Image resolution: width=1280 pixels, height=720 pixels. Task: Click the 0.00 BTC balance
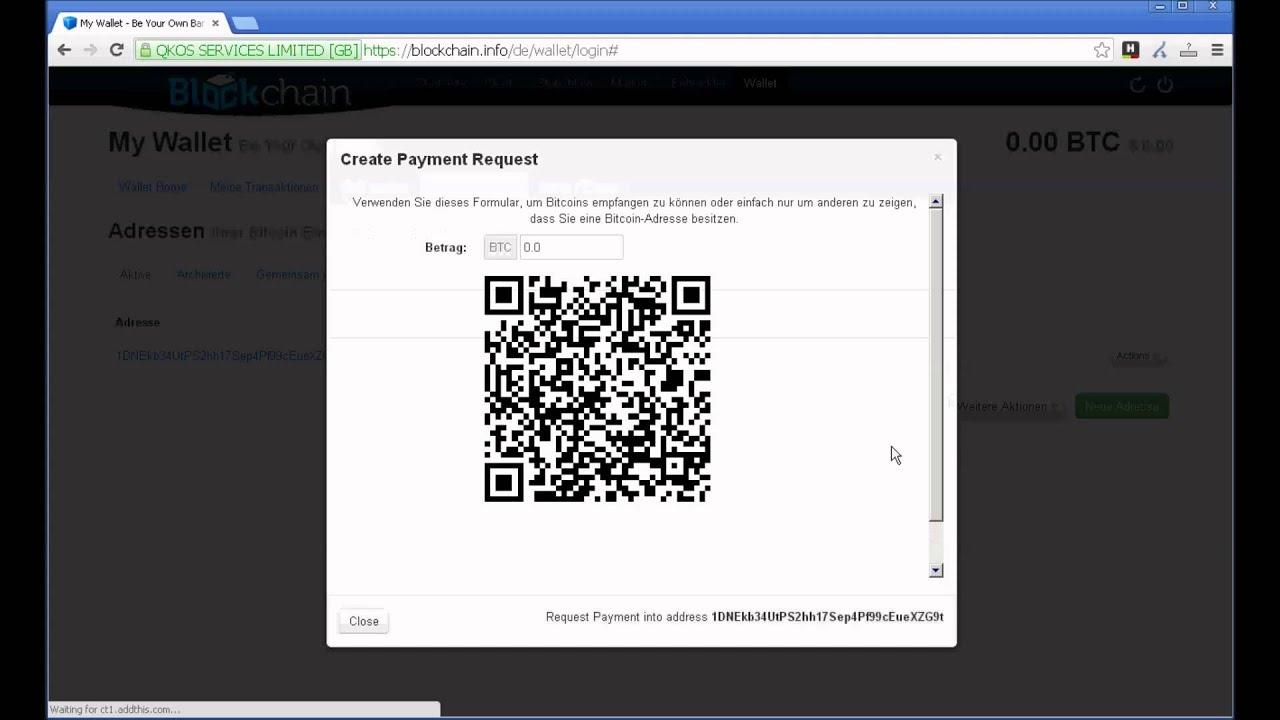(1062, 143)
